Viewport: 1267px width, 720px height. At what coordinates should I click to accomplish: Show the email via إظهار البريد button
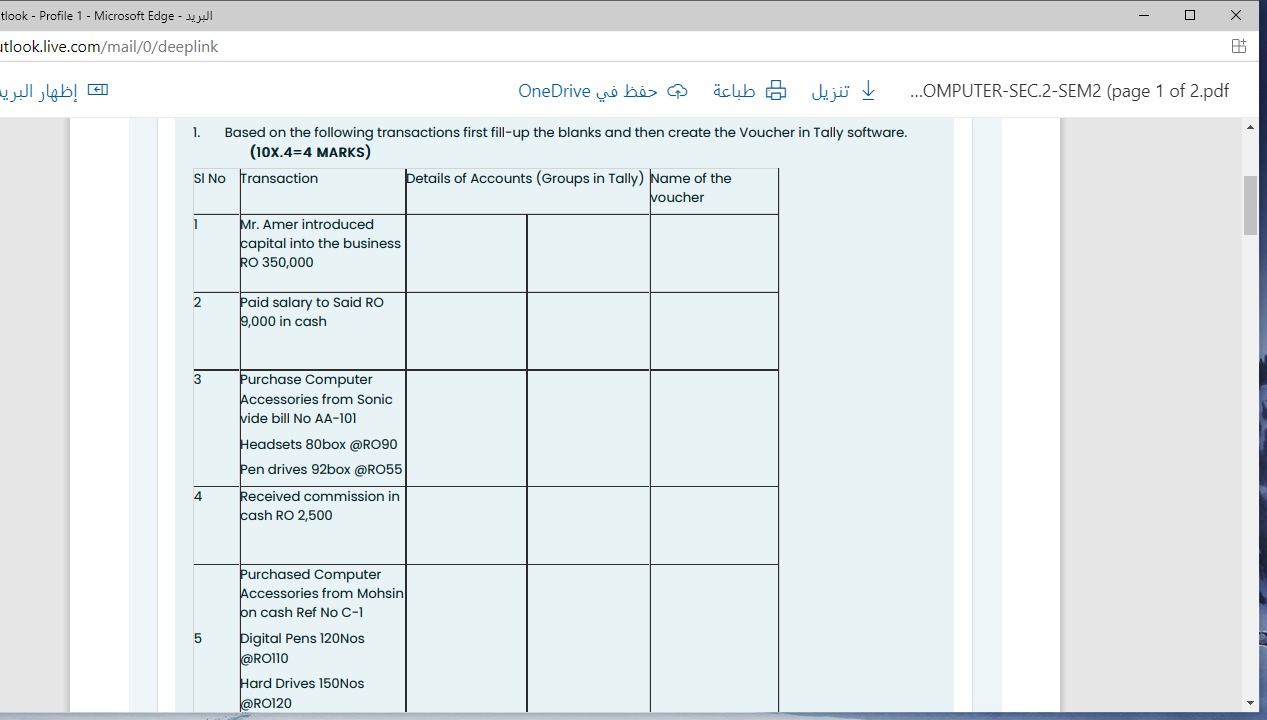(x=39, y=91)
